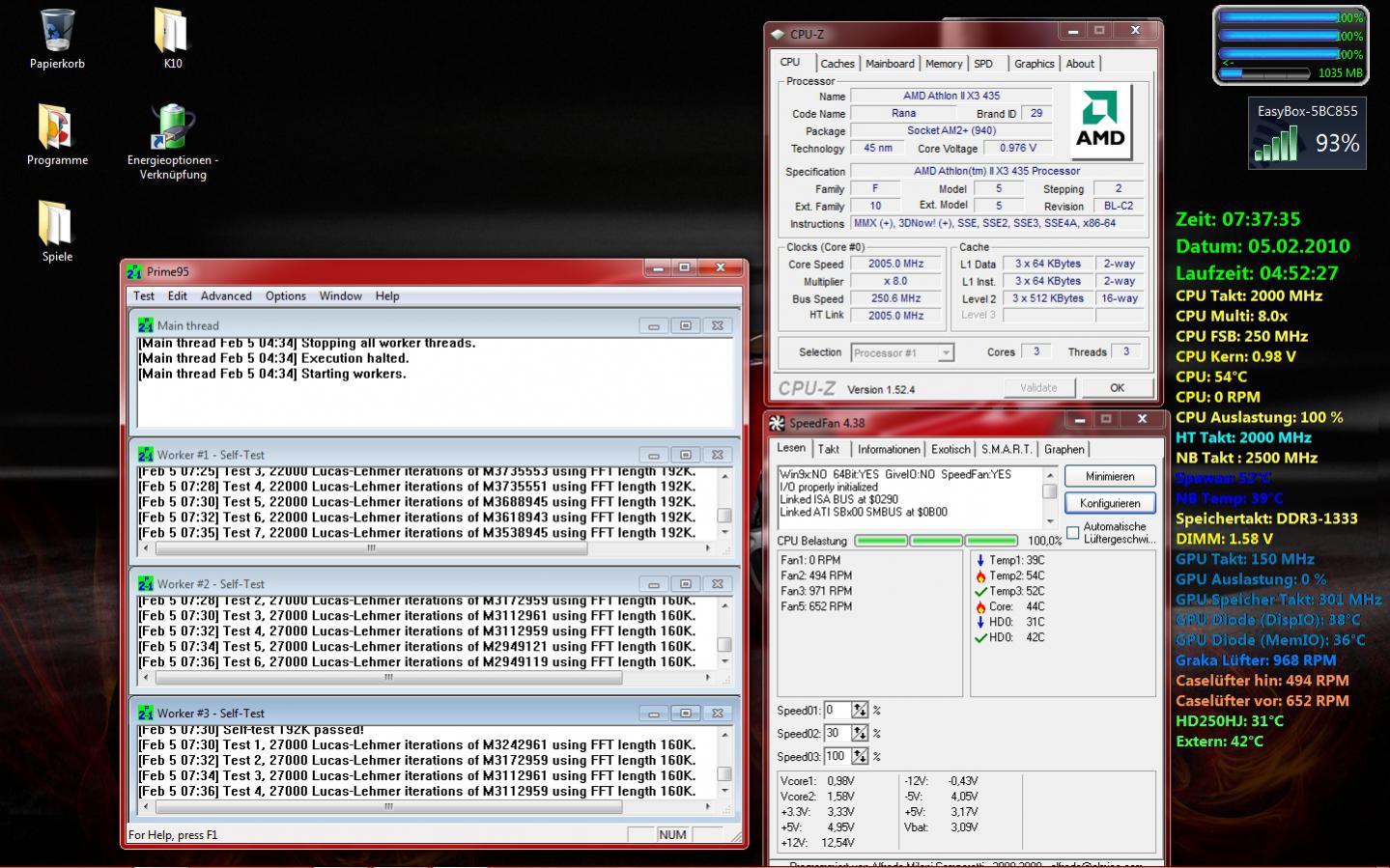Minimize the Worker #3 child window
Screen dimensions: 1390x868
coord(654,714)
